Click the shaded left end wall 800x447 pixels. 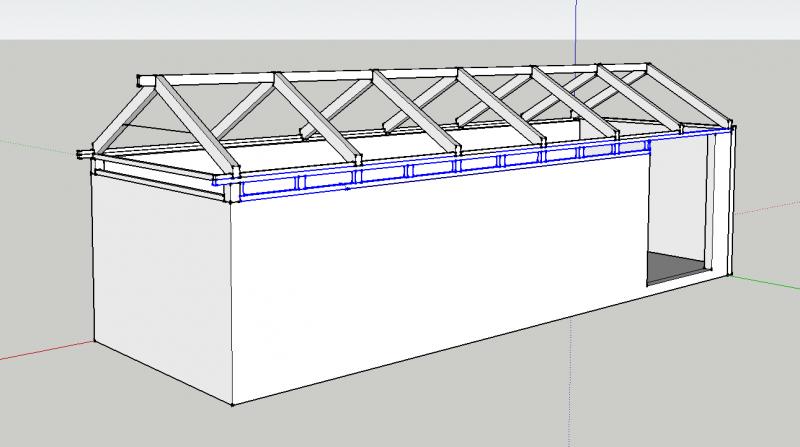tap(160, 280)
